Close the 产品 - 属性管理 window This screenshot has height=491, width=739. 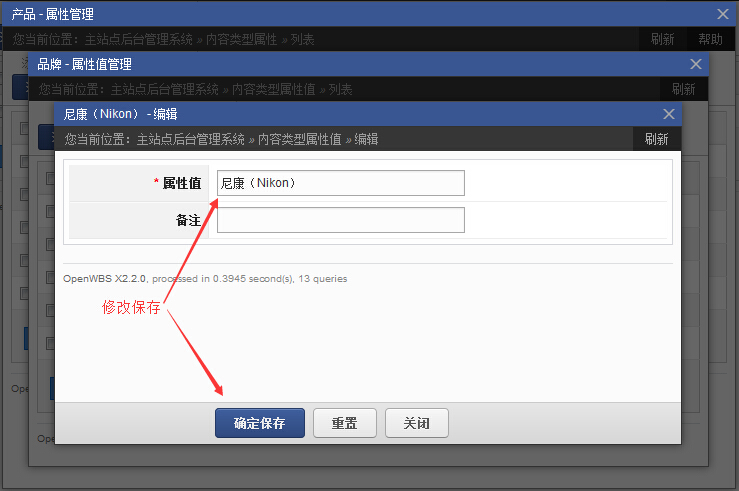click(x=723, y=14)
